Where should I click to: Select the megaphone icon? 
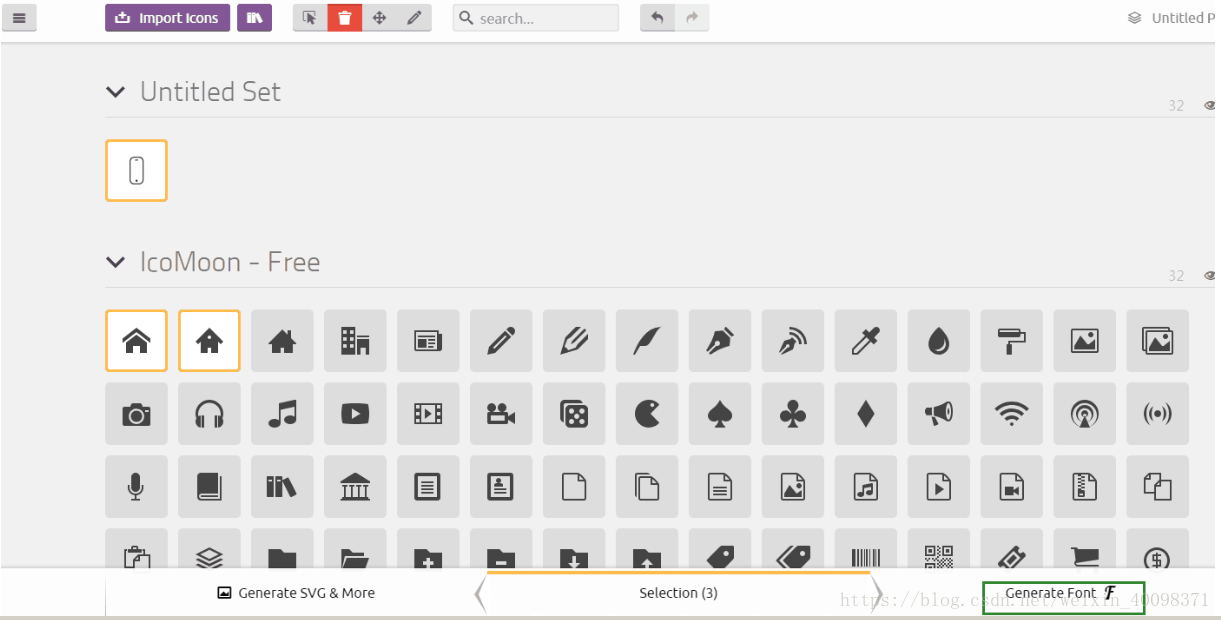(939, 414)
